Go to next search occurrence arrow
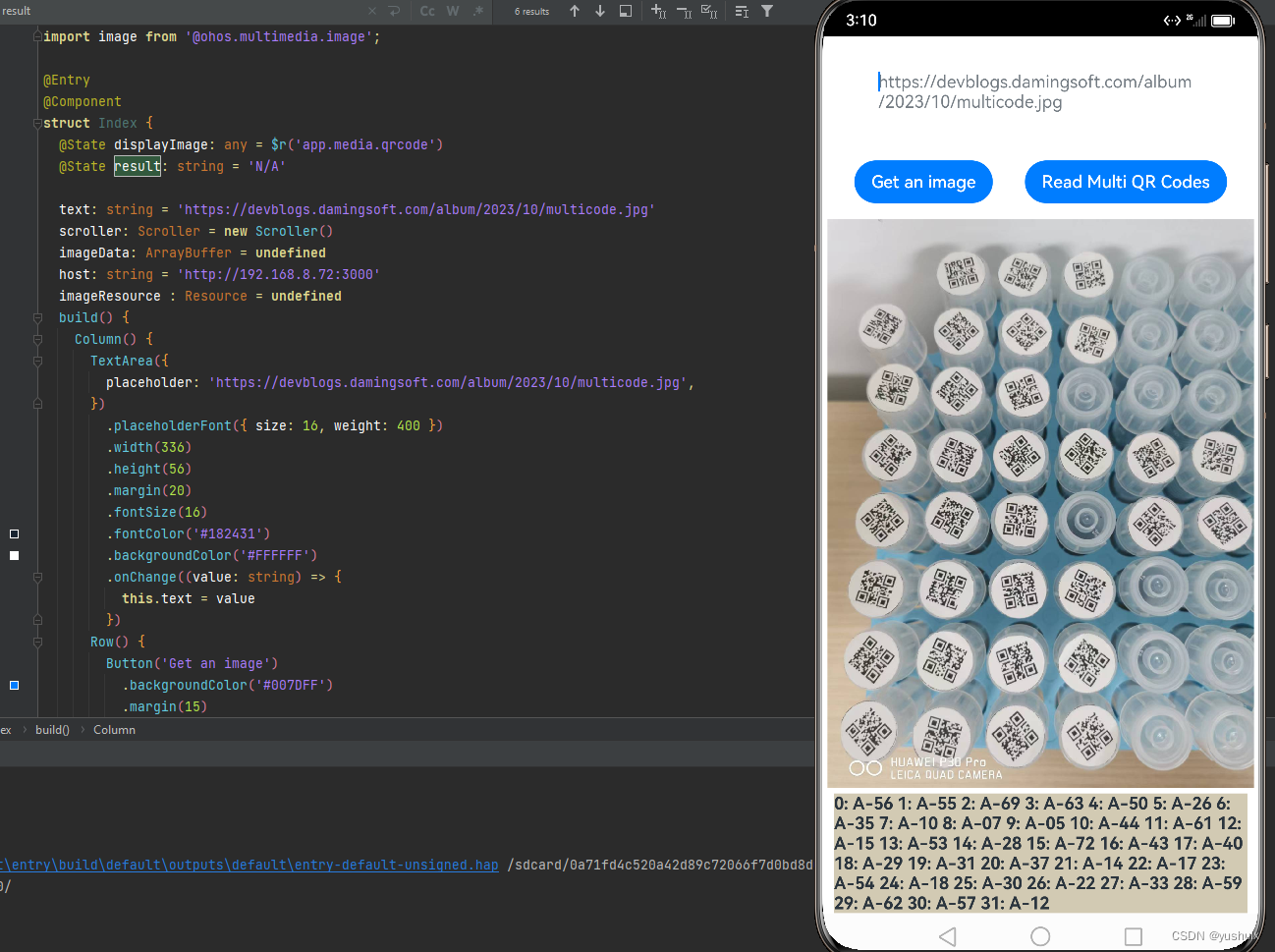This screenshot has width=1275, height=952. pos(600,11)
